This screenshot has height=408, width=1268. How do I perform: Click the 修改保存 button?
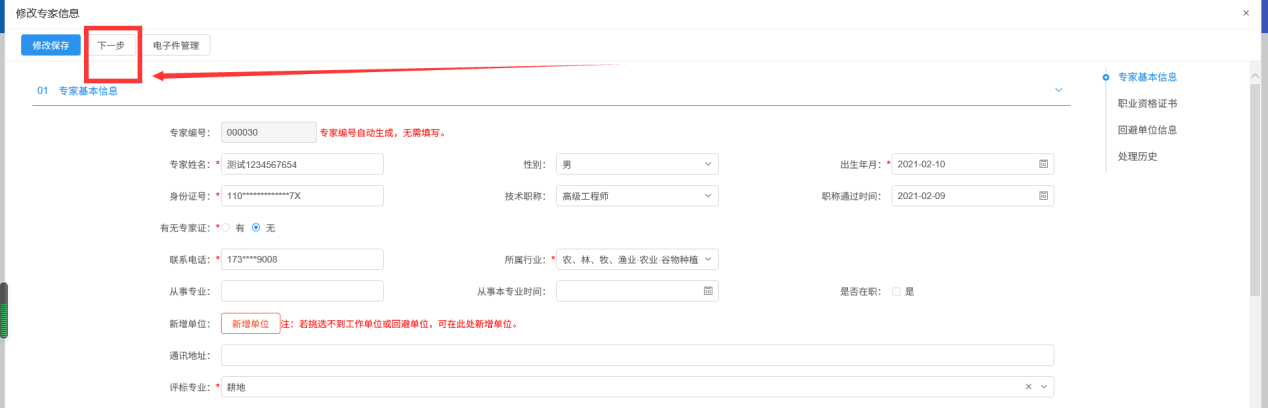click(50, 45)
